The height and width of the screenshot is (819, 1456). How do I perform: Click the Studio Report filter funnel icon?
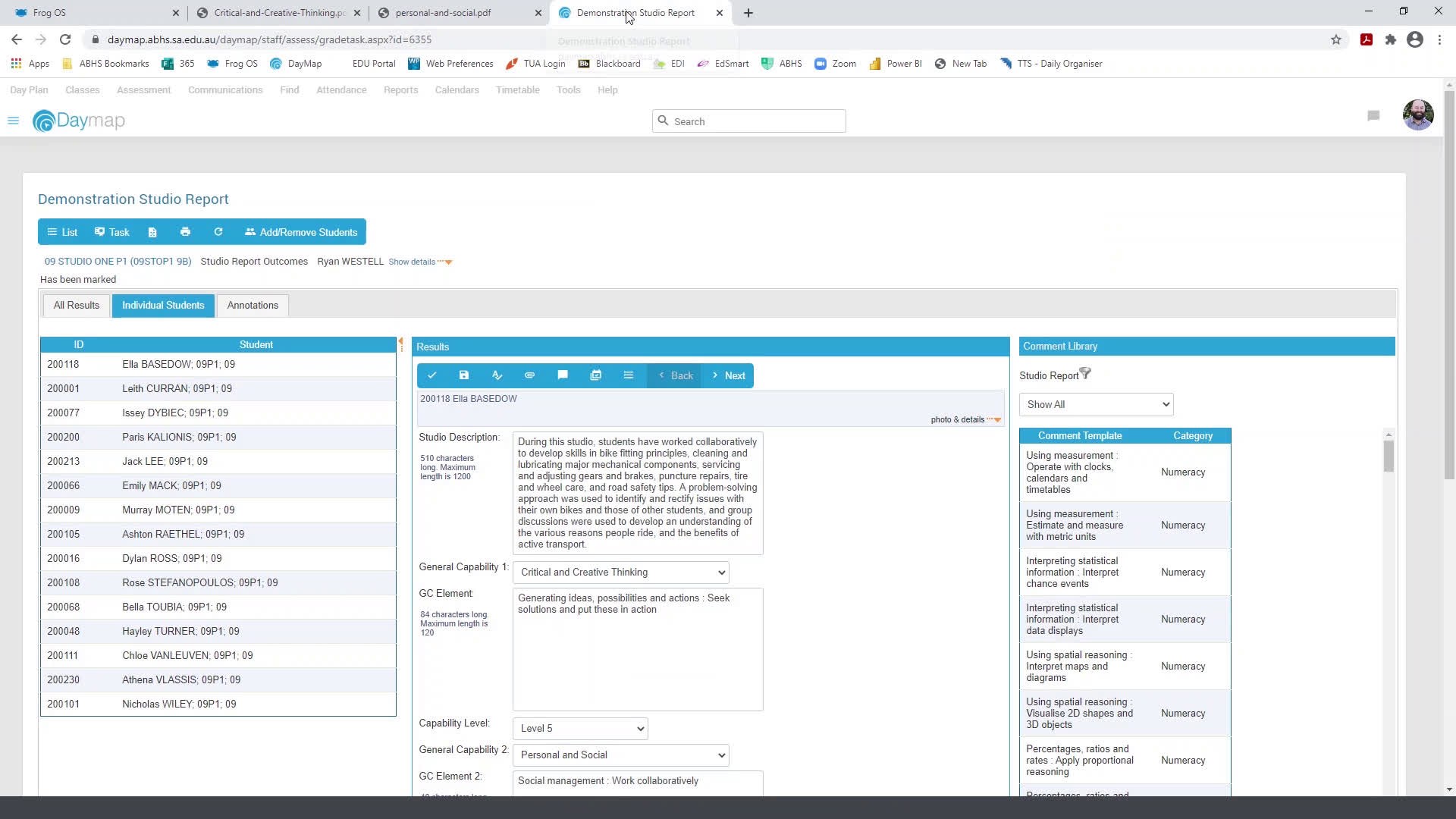[1085, 374]
